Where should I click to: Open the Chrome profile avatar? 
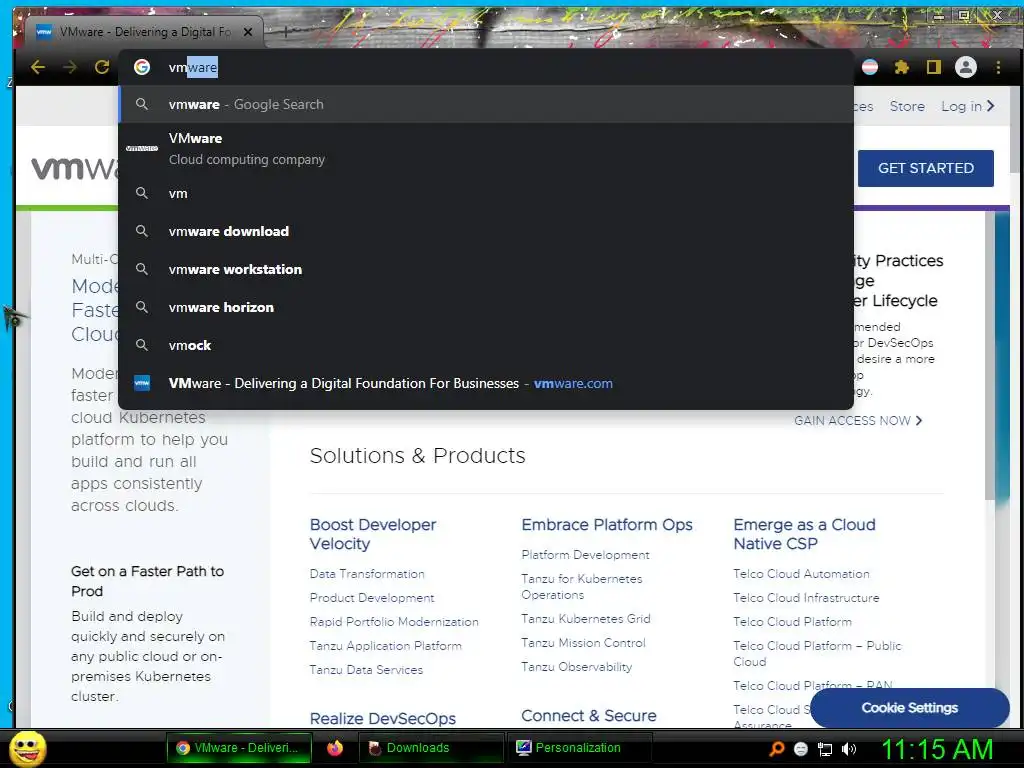tap(966, 67)
